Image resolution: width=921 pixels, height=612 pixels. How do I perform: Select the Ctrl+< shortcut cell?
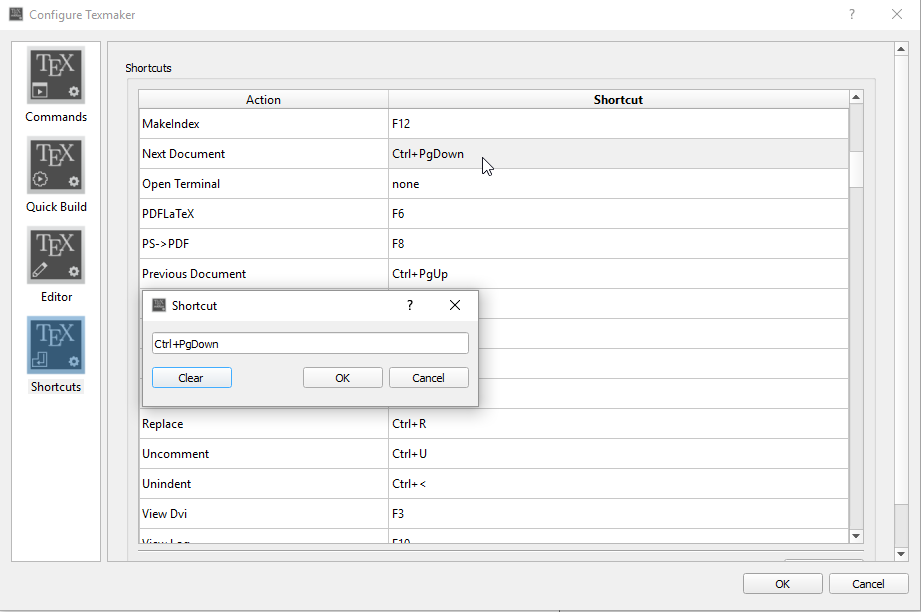pyautogui.click(x=618, y=484)
